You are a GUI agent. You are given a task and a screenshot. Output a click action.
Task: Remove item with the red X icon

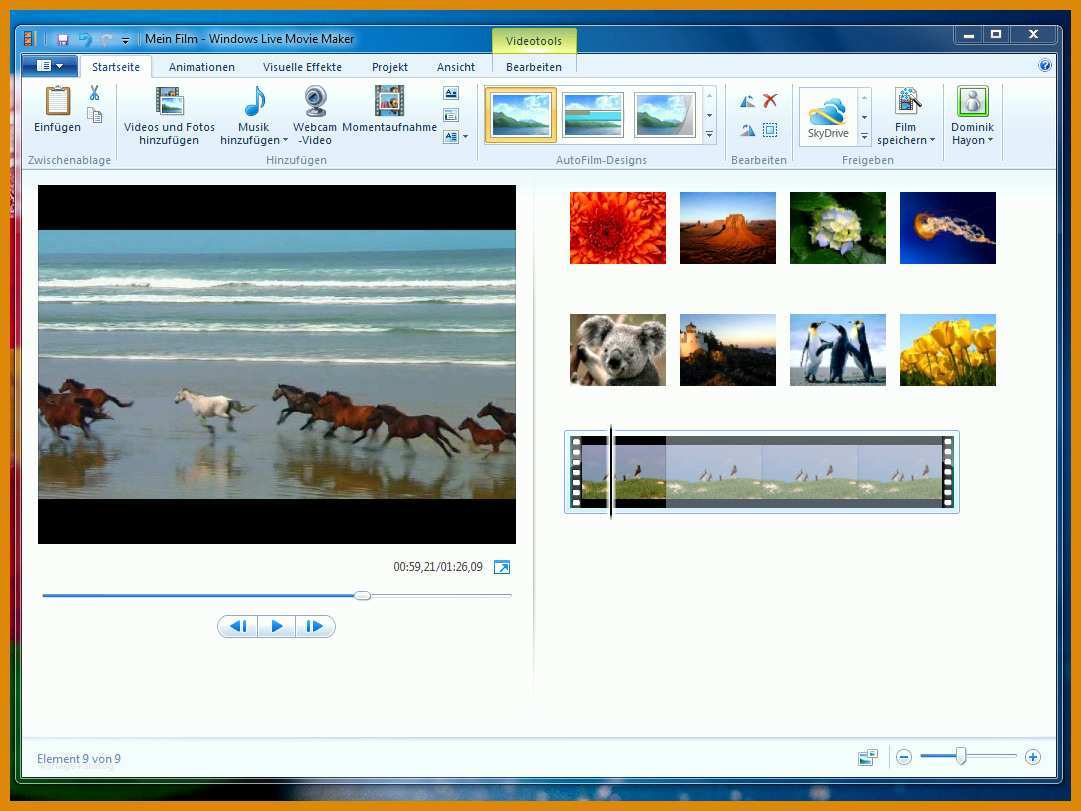[x=770, y=101]
